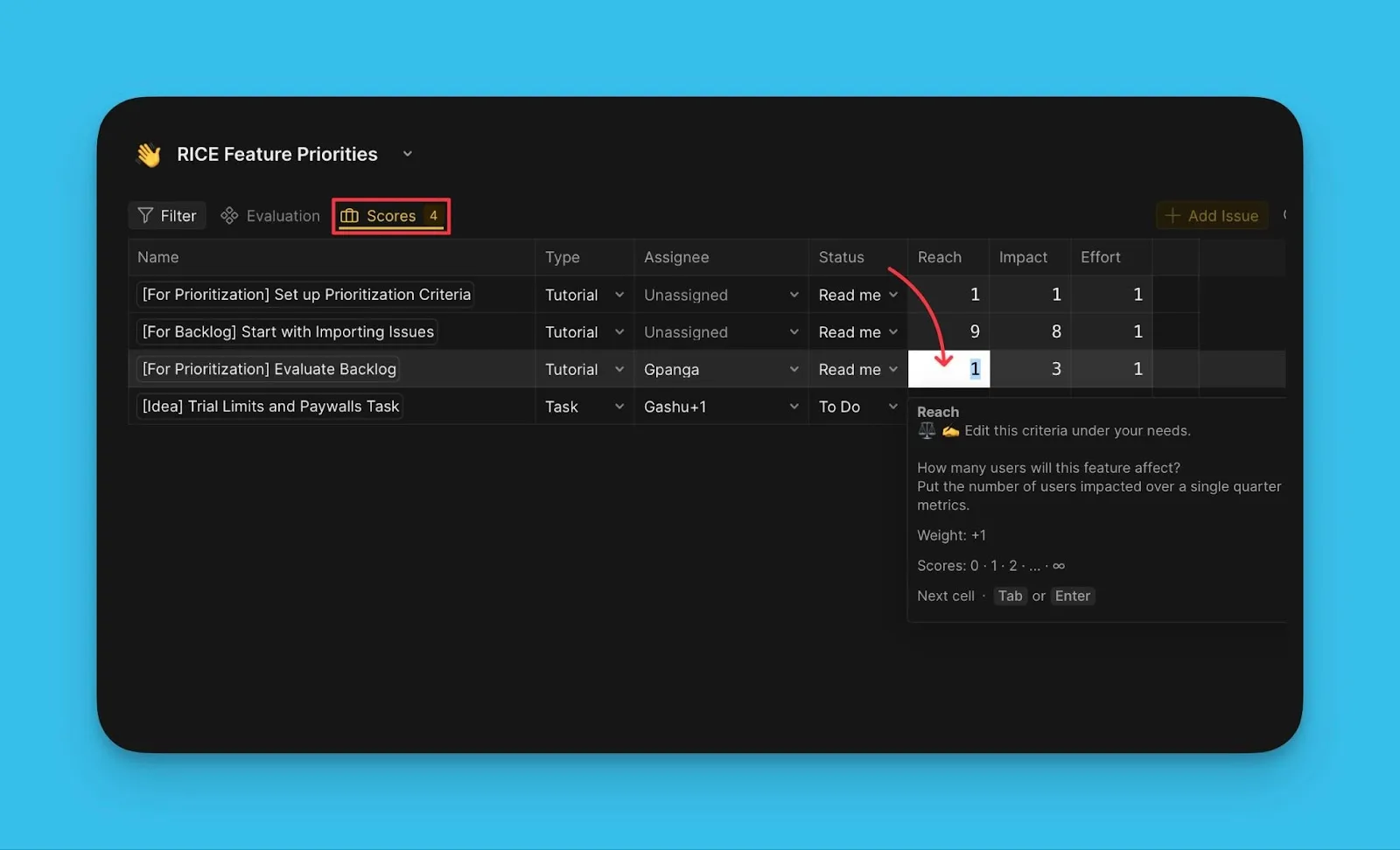Click the Filter funnel icon
The width and height of the screenshot is (1400, 850).
pyautogui.click(x=145, y=216)
